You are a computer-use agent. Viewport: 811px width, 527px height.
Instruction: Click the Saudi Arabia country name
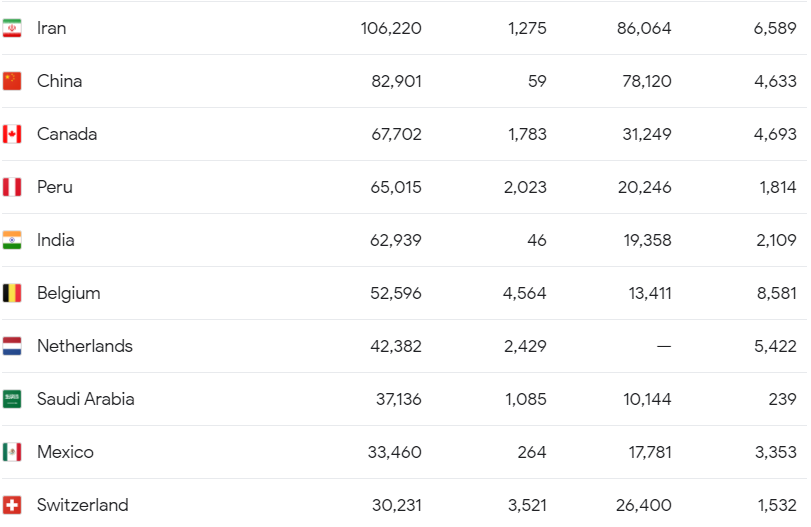[86, 399]
